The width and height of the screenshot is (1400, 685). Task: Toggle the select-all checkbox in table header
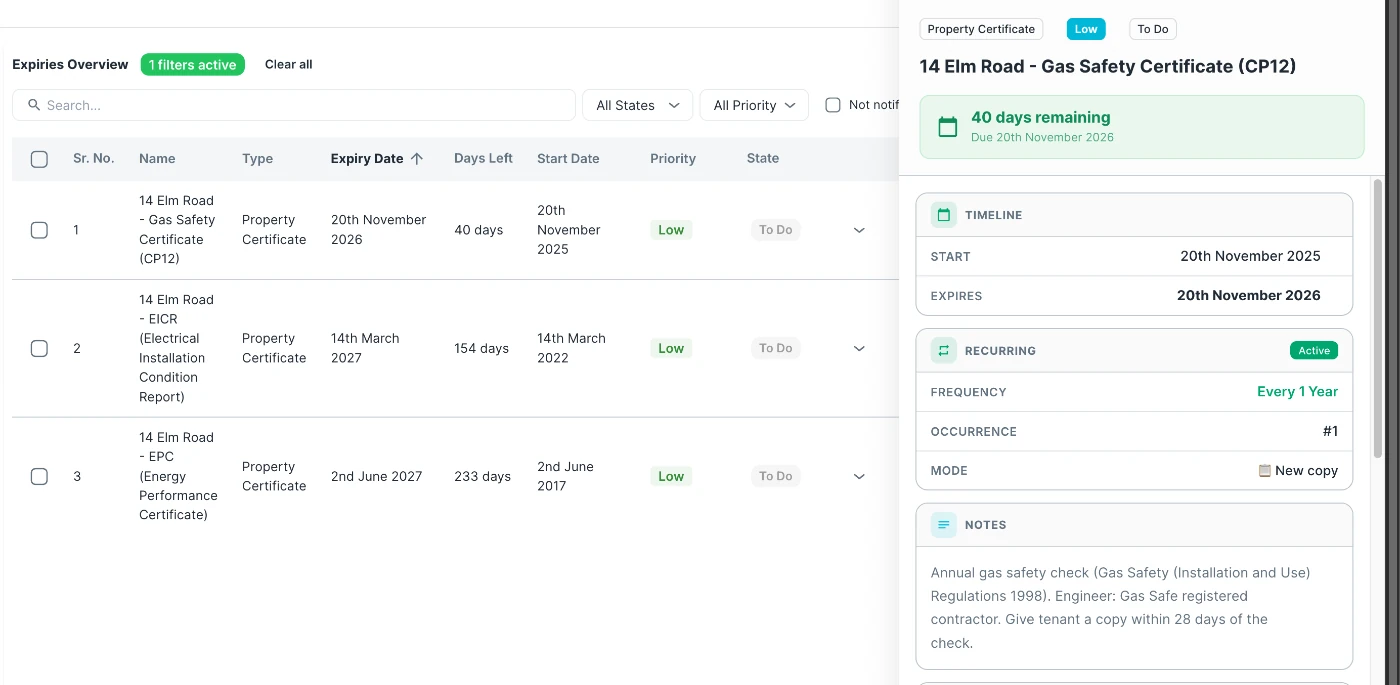(x=39, y=159)
